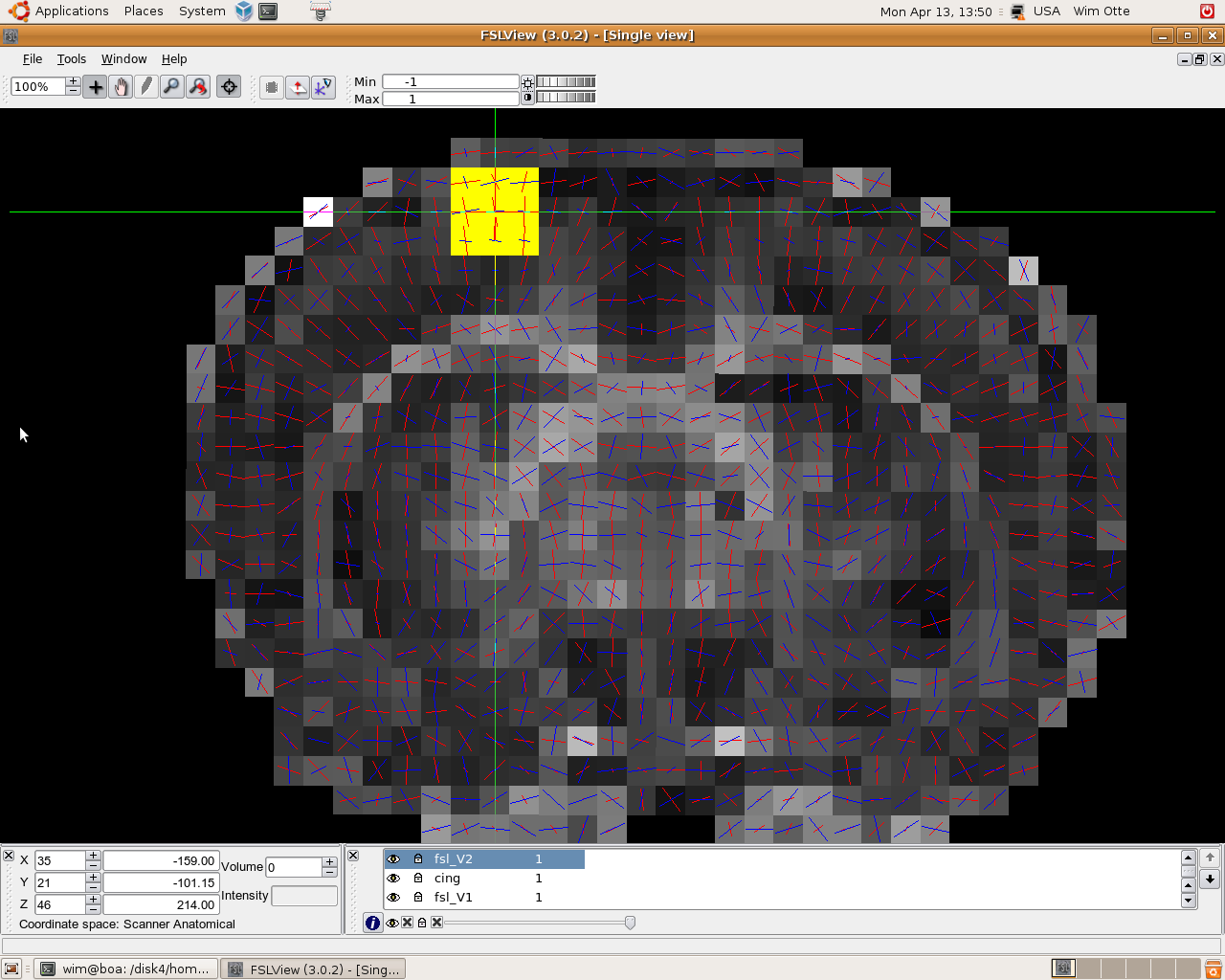The width and height of the screenshot is (1225, 980).
Task: Toggle the lock on fsl_V1 layer
Action: (418, 898)
